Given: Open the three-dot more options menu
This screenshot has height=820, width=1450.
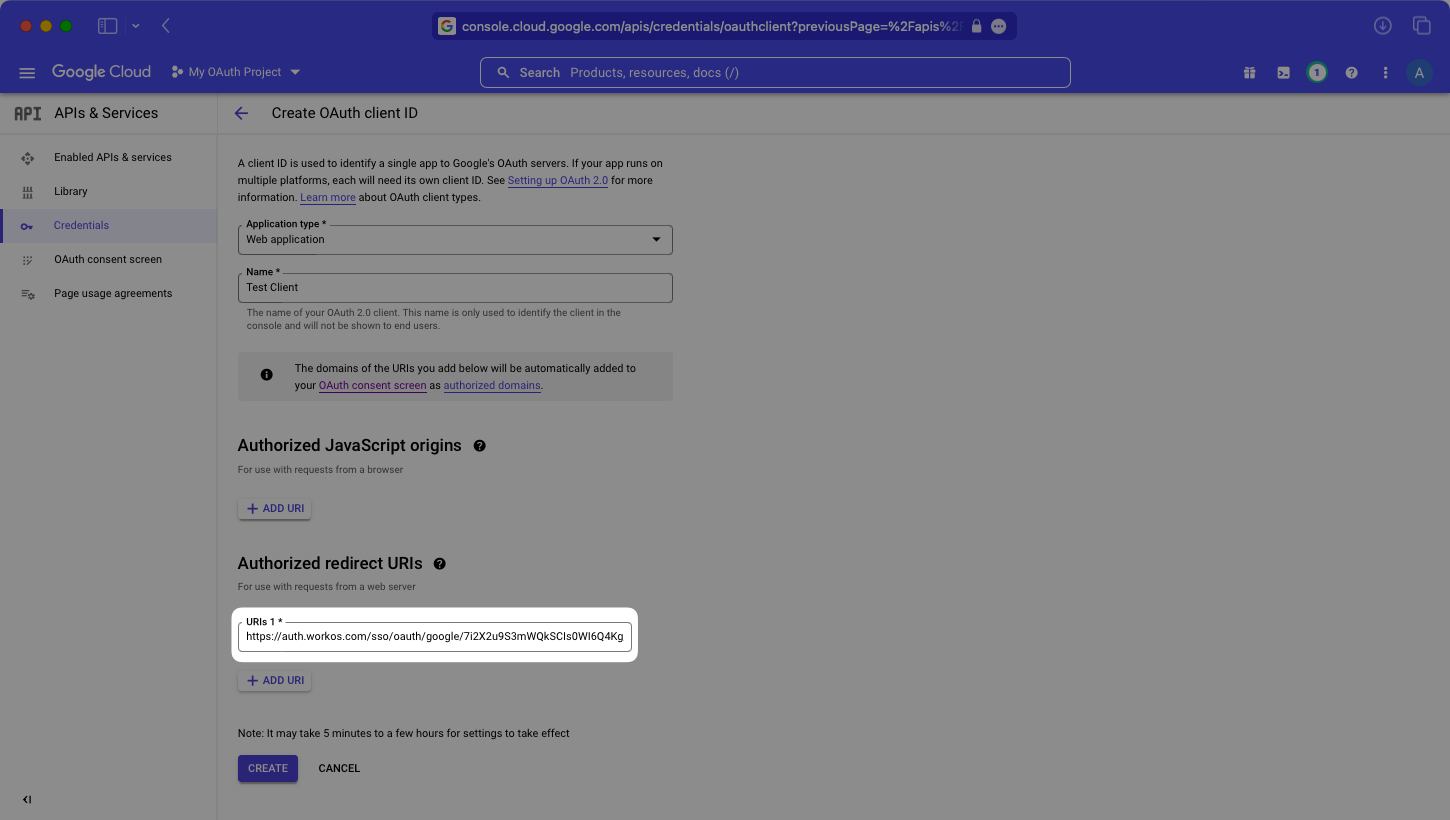Looking at the screenshot, I should pyautogui.click(x=1385, y=73).
